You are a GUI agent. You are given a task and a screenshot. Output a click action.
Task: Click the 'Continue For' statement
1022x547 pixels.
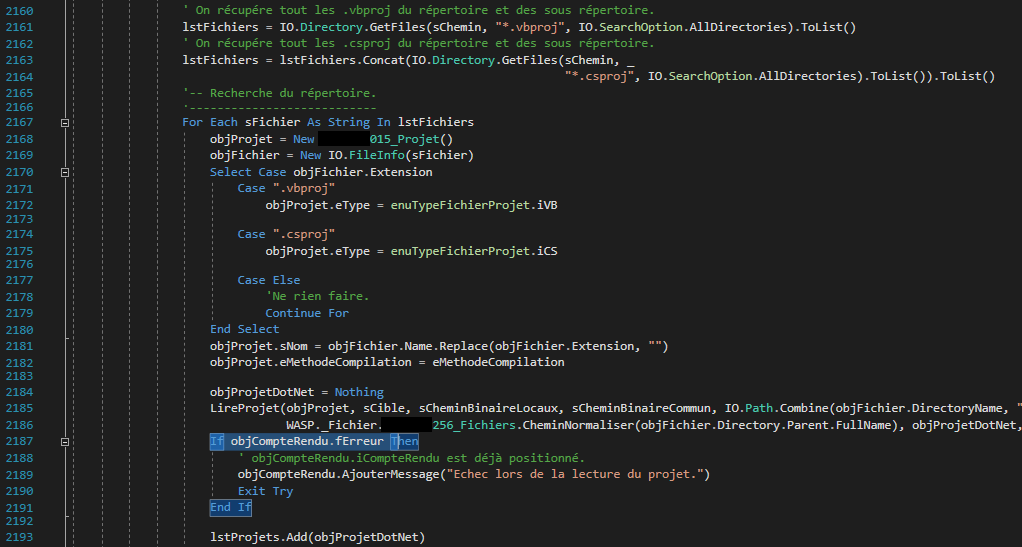(307, 313)
